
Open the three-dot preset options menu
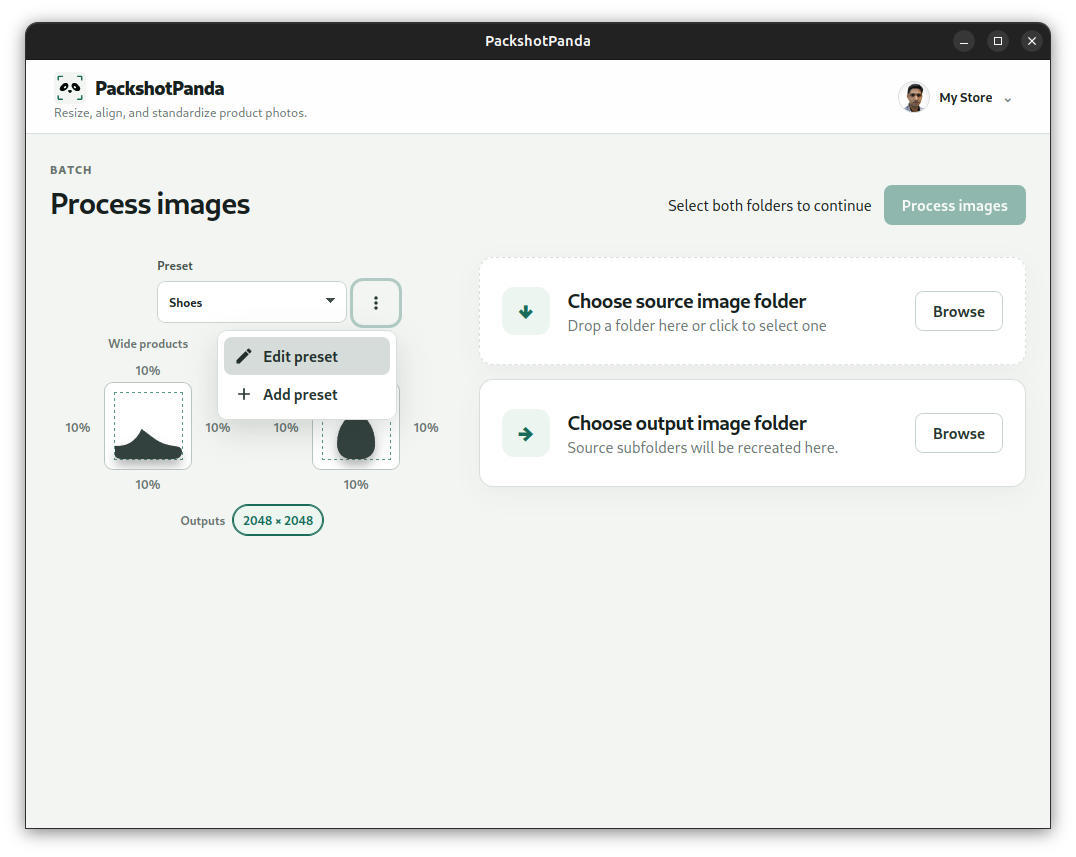(375, 303)
